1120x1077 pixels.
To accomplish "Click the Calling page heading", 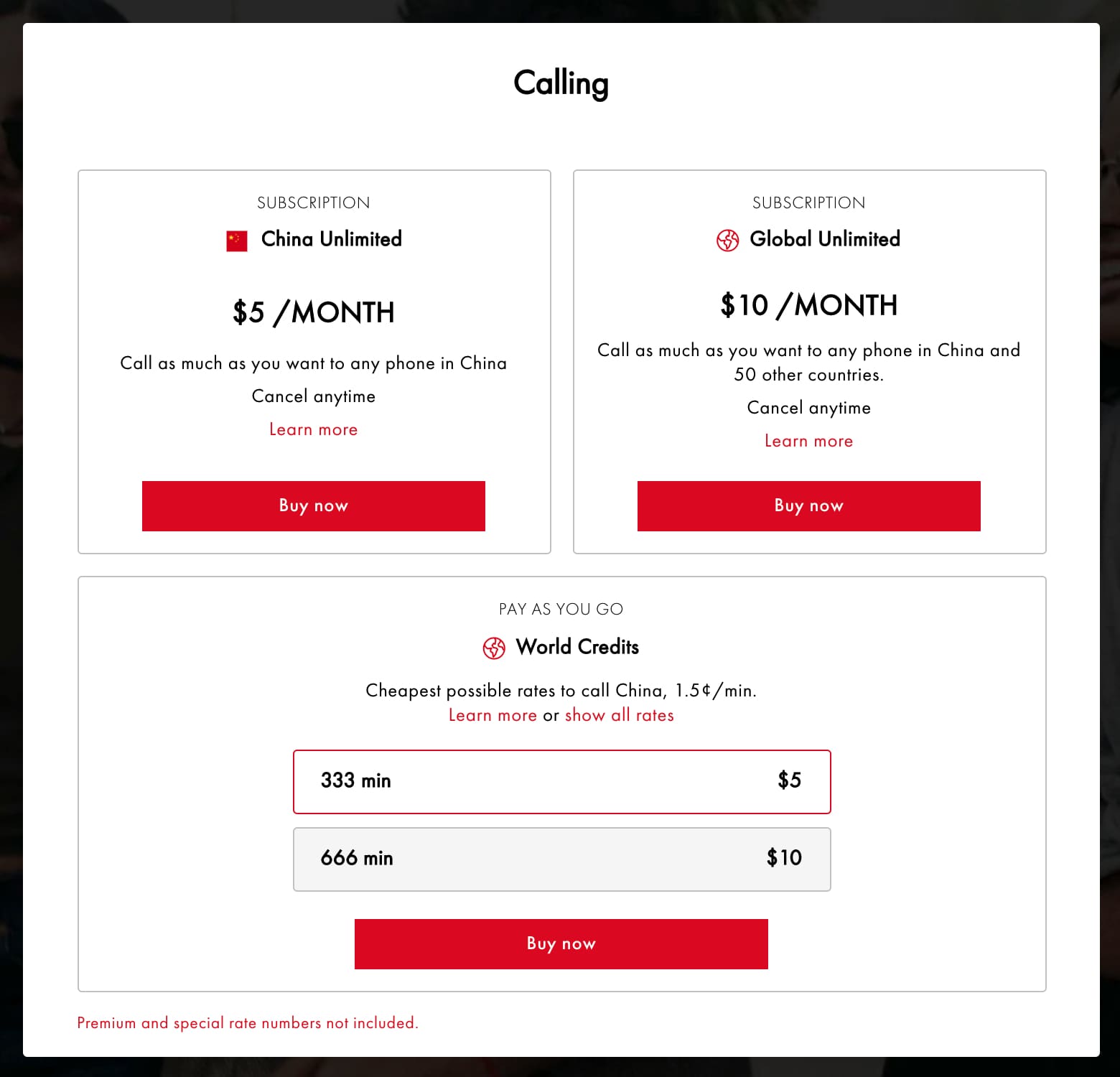I will 561,83.
